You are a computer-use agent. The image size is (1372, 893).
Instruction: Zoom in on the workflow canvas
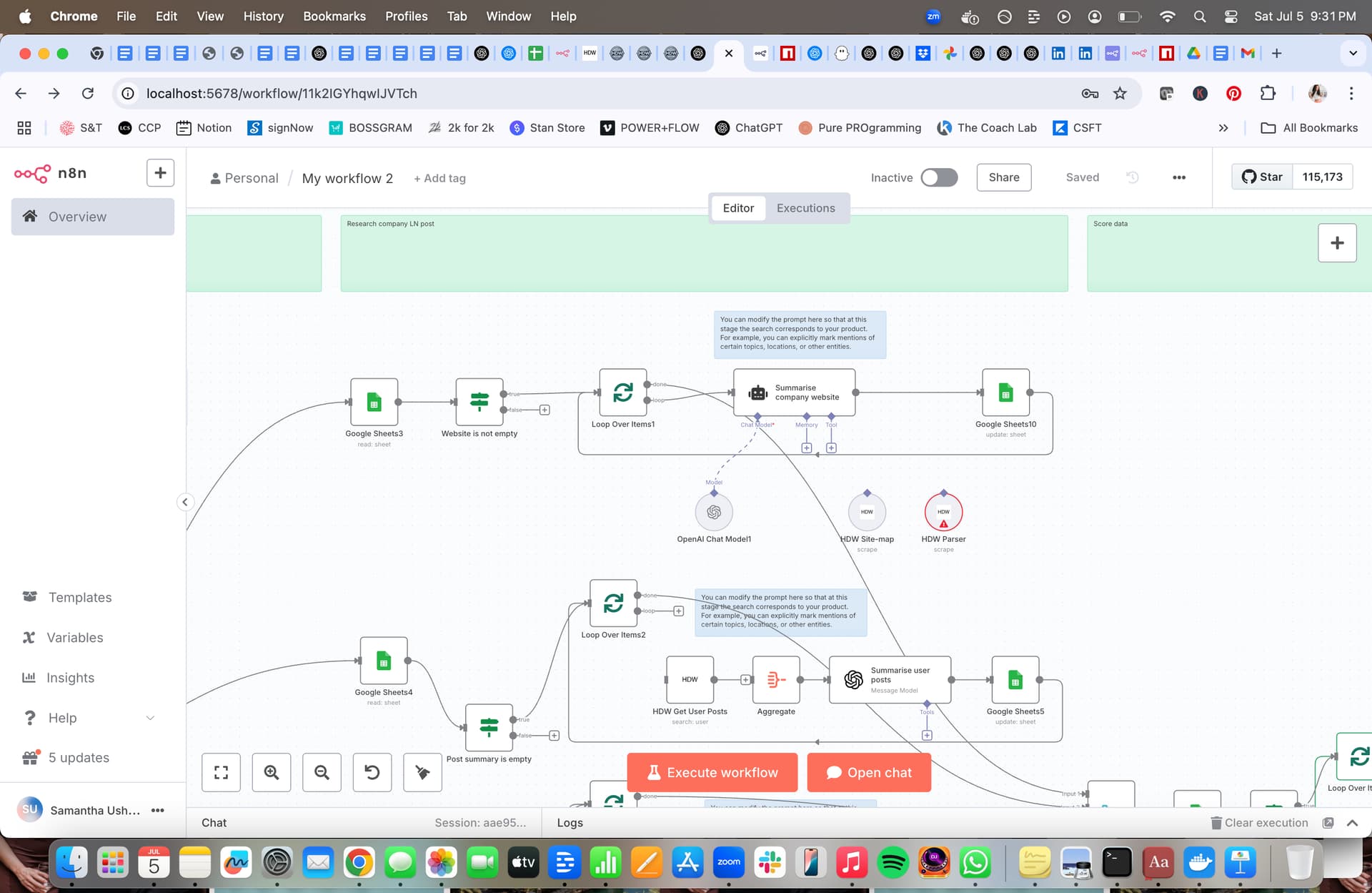tap(272, 772)
